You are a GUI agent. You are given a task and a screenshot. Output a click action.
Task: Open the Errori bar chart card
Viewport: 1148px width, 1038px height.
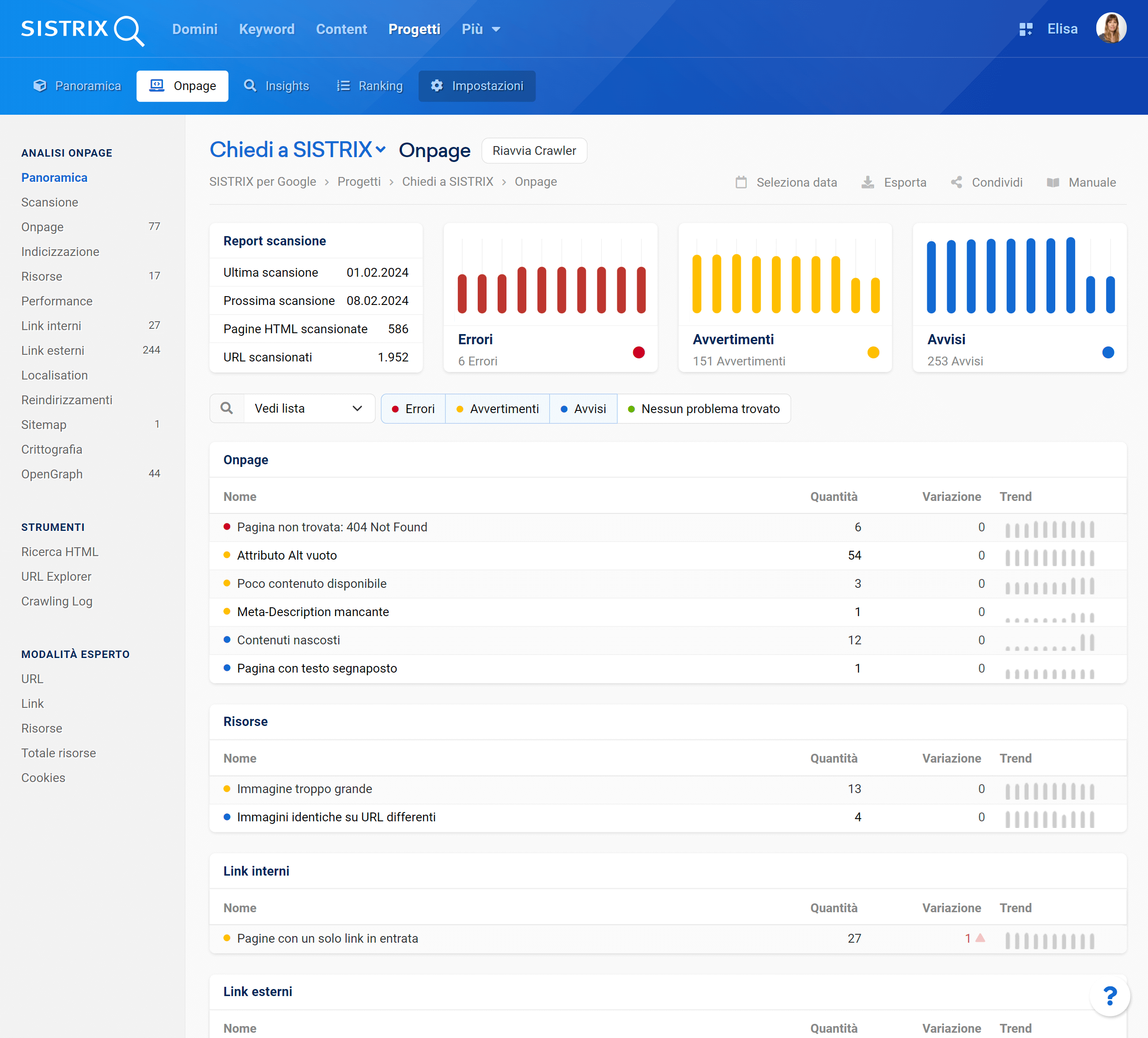coord(551,297)
